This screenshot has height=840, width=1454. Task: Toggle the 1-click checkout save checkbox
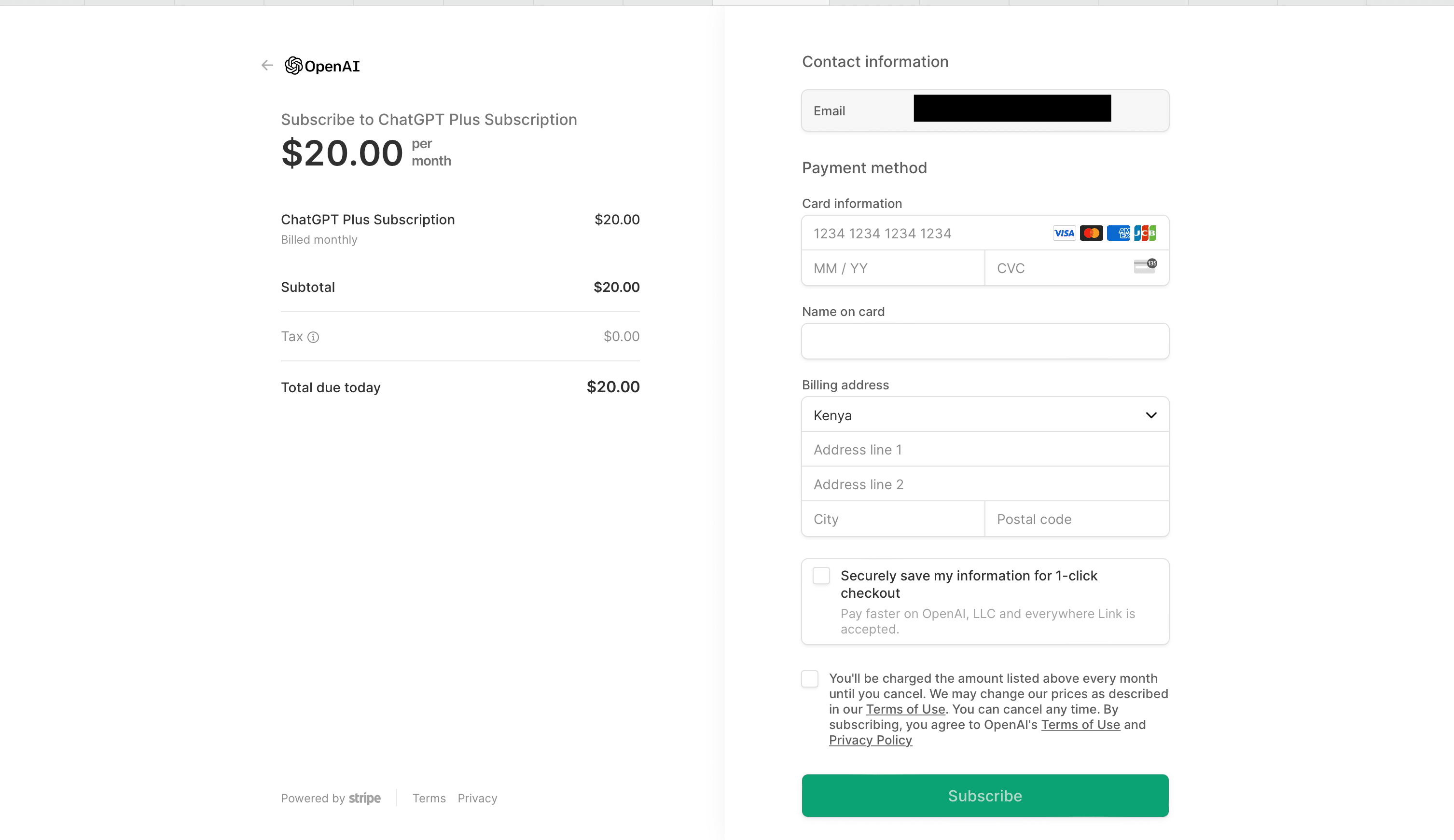(x=821, y=575)
